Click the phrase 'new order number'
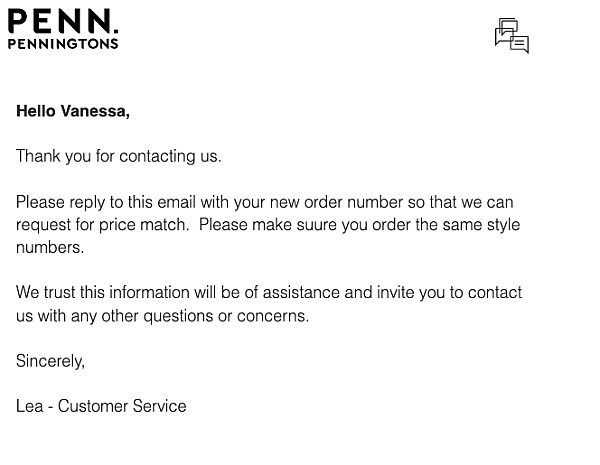600x465 pixels. [x=336, y=202]
